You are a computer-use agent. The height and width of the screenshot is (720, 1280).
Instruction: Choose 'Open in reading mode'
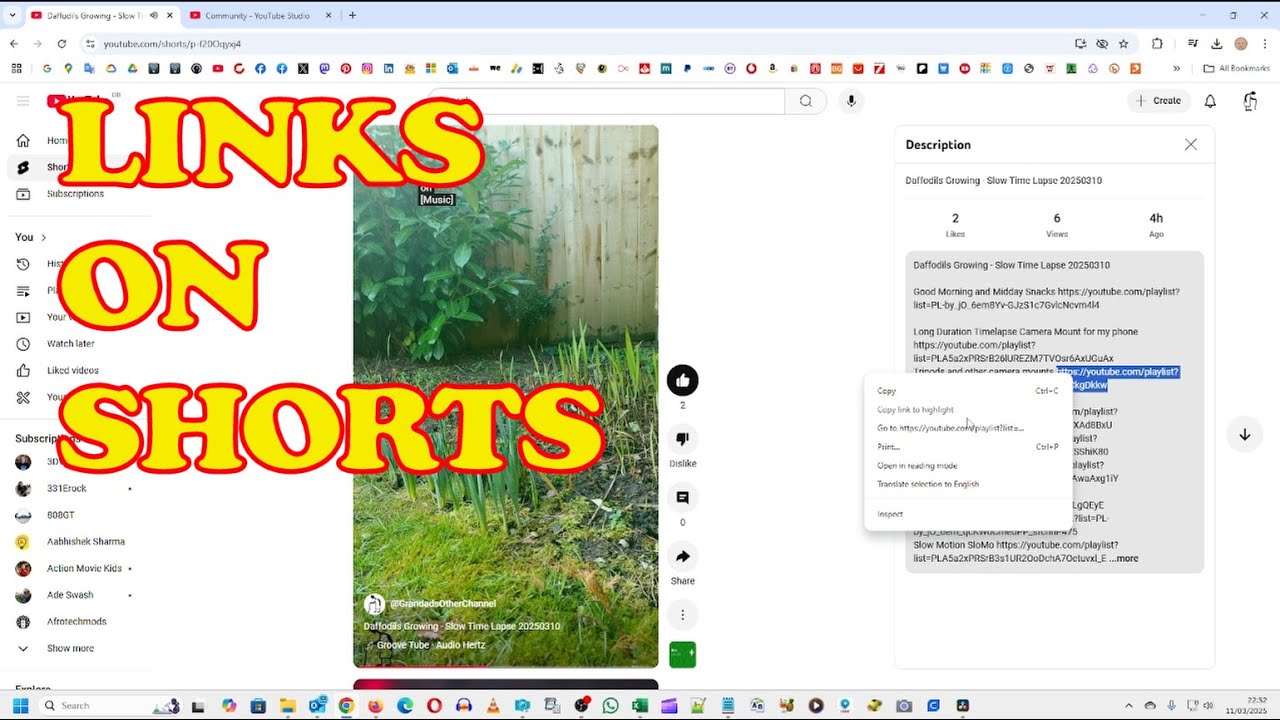pyautogui.click(x=967, y=465)
